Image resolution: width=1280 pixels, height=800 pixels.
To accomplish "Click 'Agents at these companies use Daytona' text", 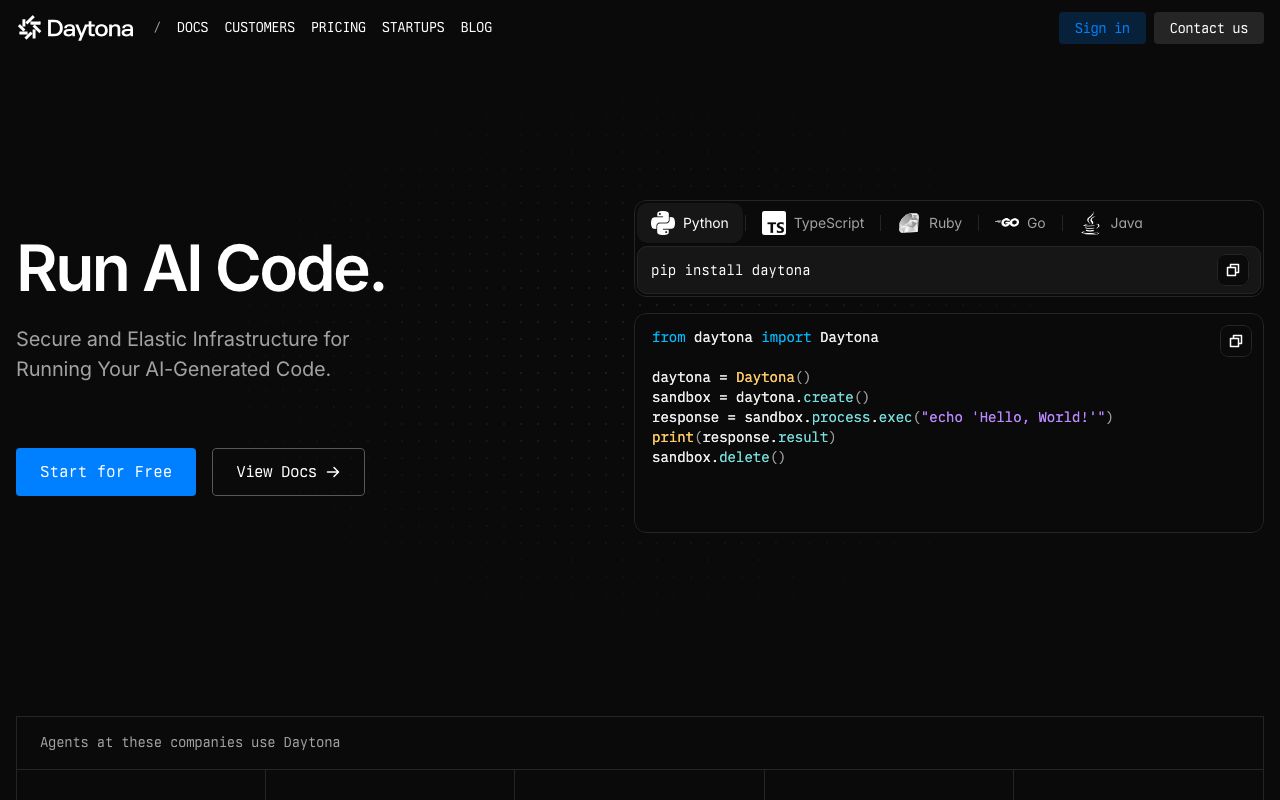I will pos(190,742).
